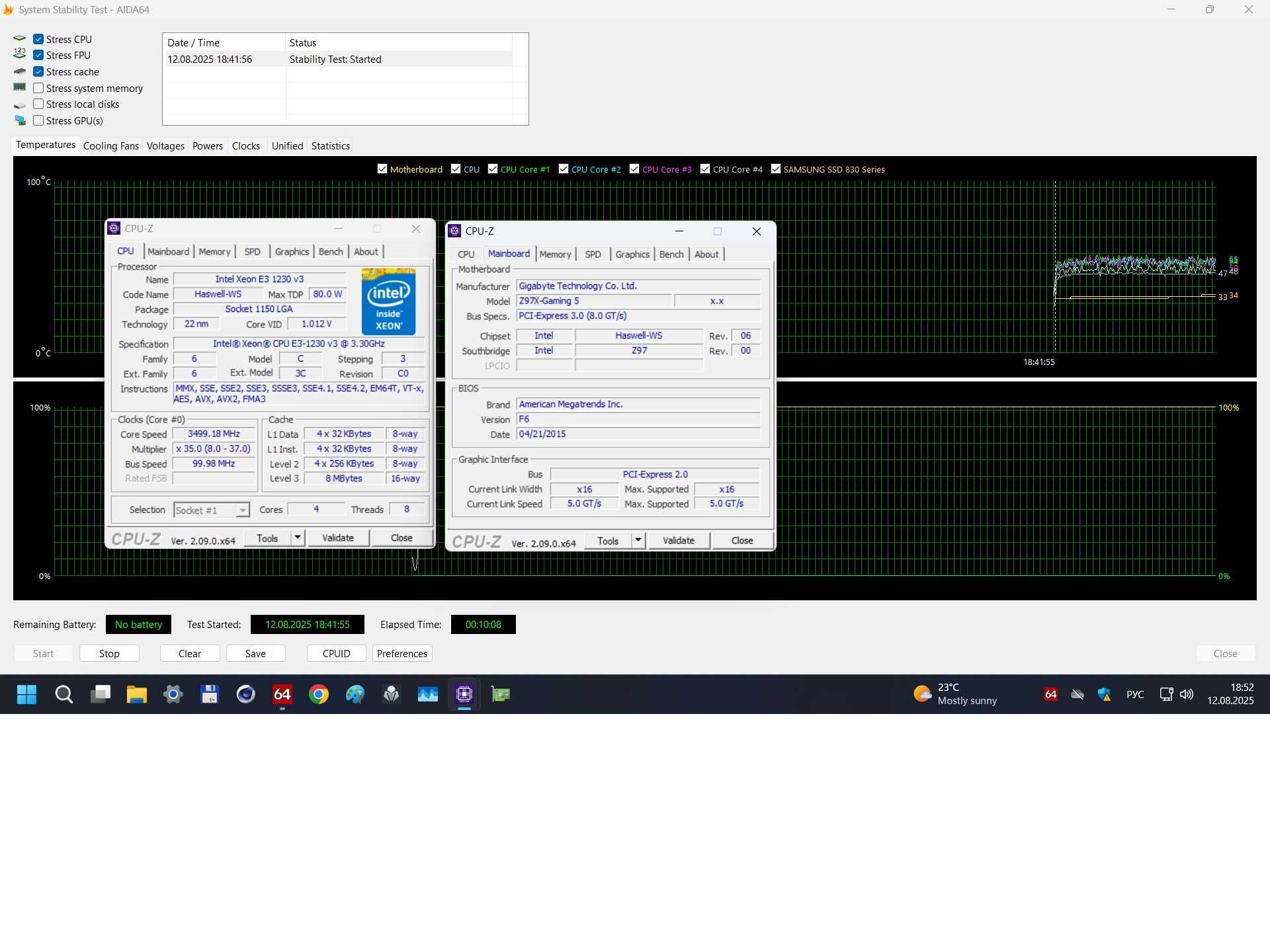Screen dimensions: 1270x952
Task: Enable Stress GPU(s)
Action: [x=38, y=120]
